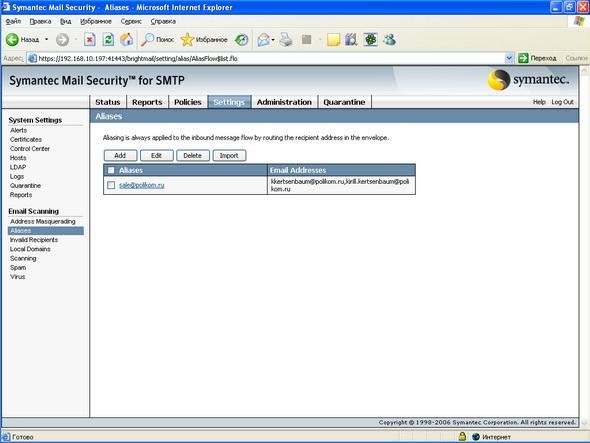The width and height of the screenshot is (590, 443).
Task: Refresh the page with green arrows icon
Action: (108, 40)
